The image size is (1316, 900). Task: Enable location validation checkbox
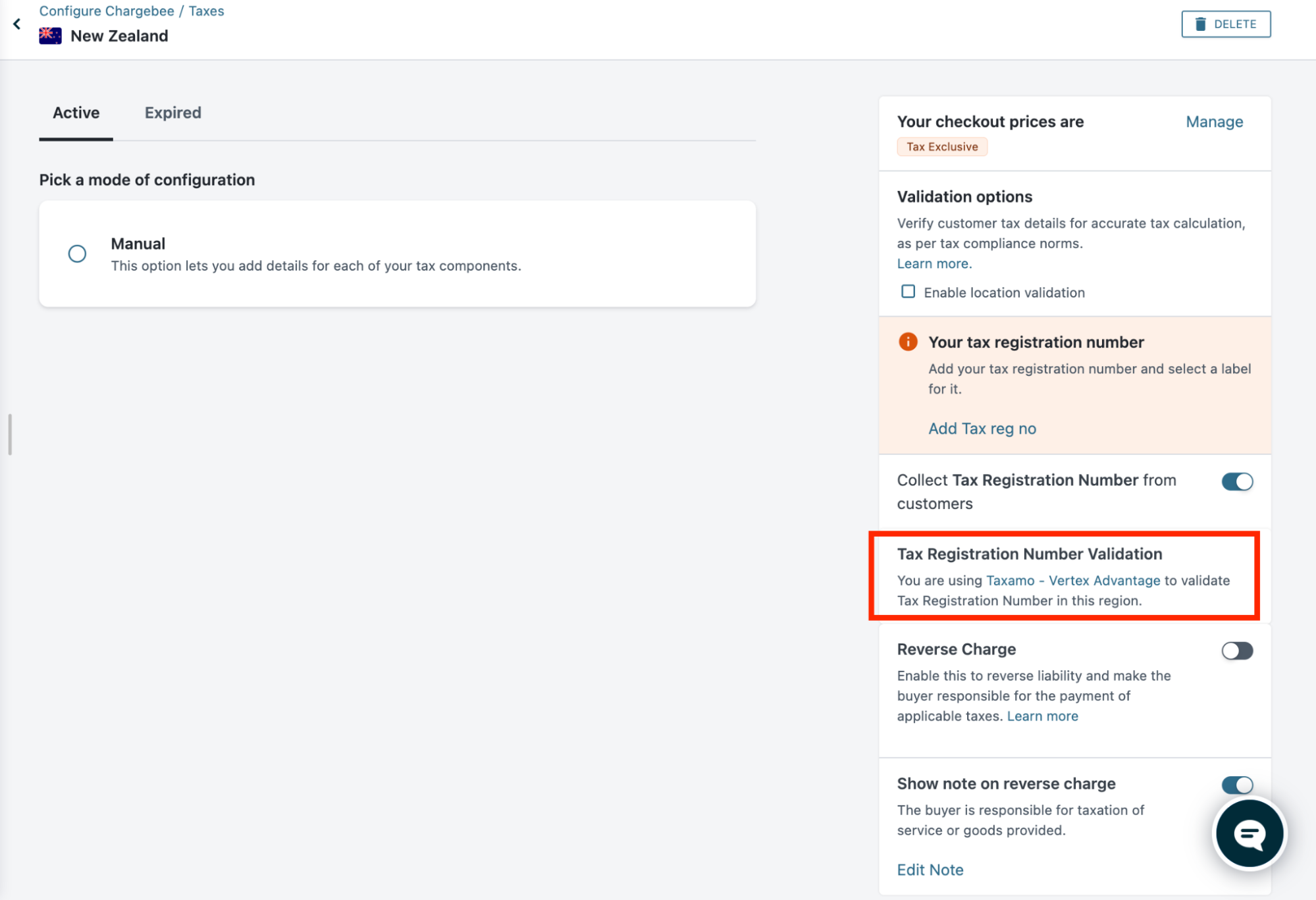coord(908,292)
